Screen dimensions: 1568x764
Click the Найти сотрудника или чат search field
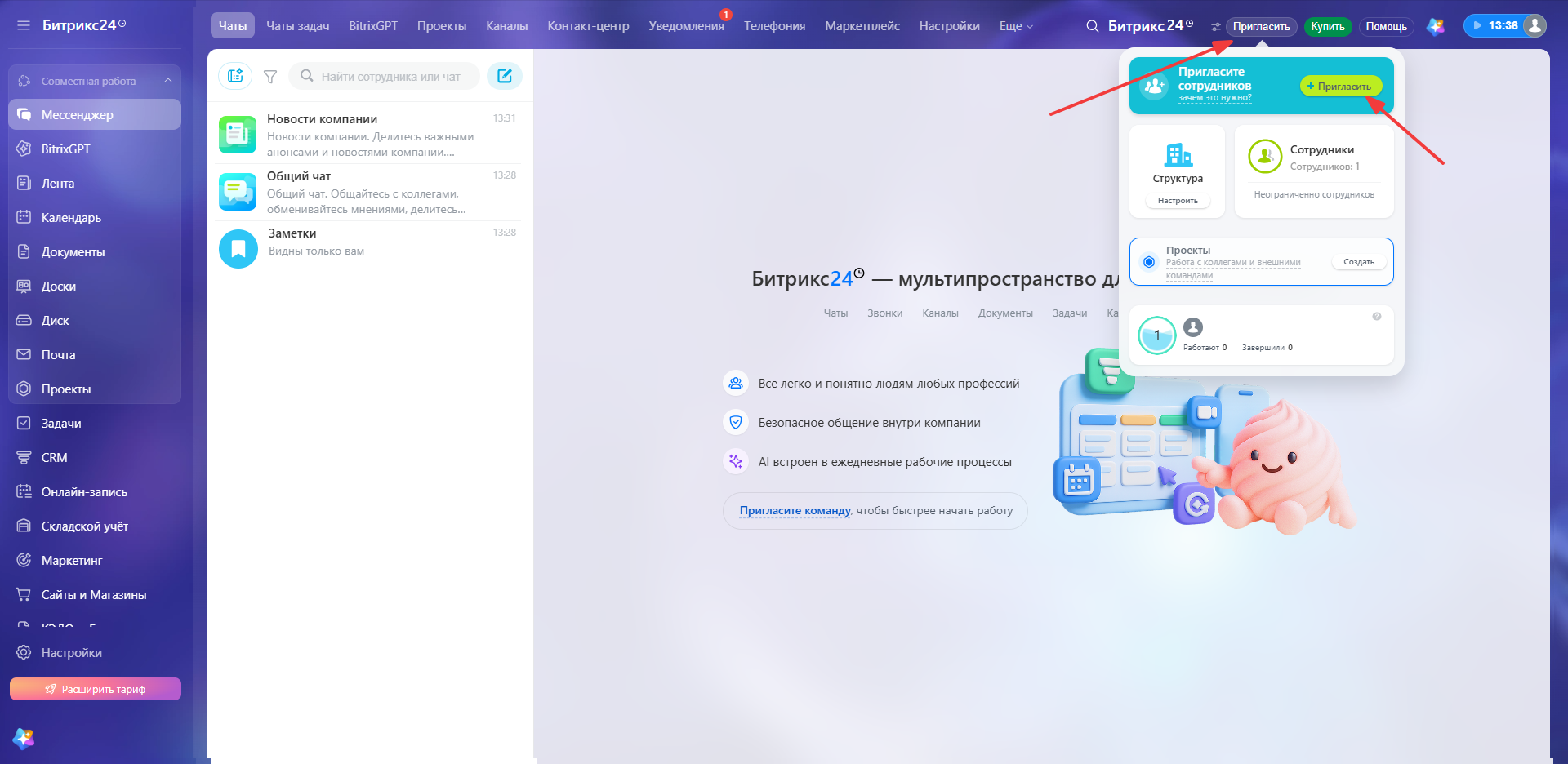click(x=385, y=76)
